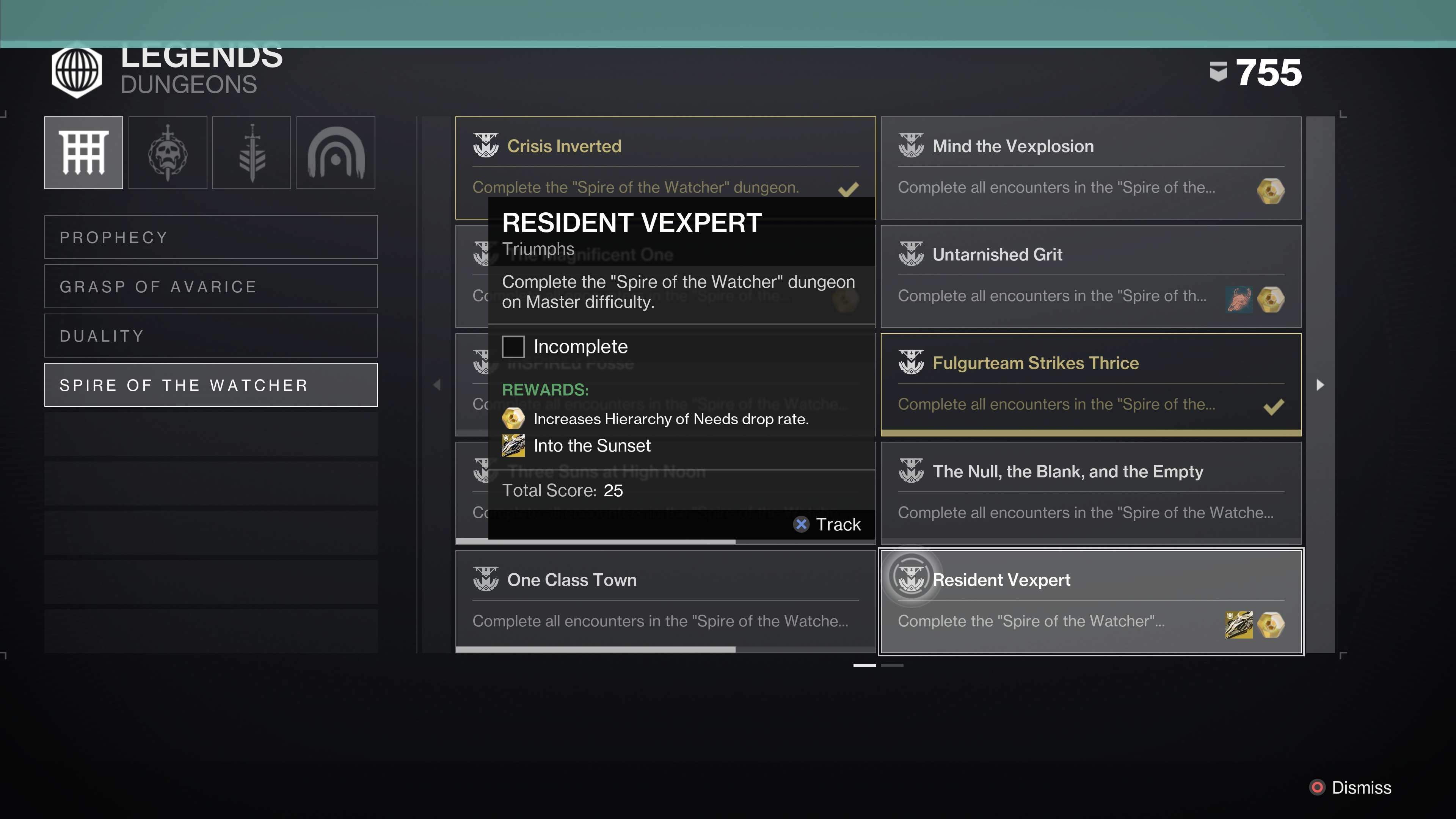Toggle the Incomplete checkbox in tooltip
This screenshot has width=1456, height=819.
[513, 347]
